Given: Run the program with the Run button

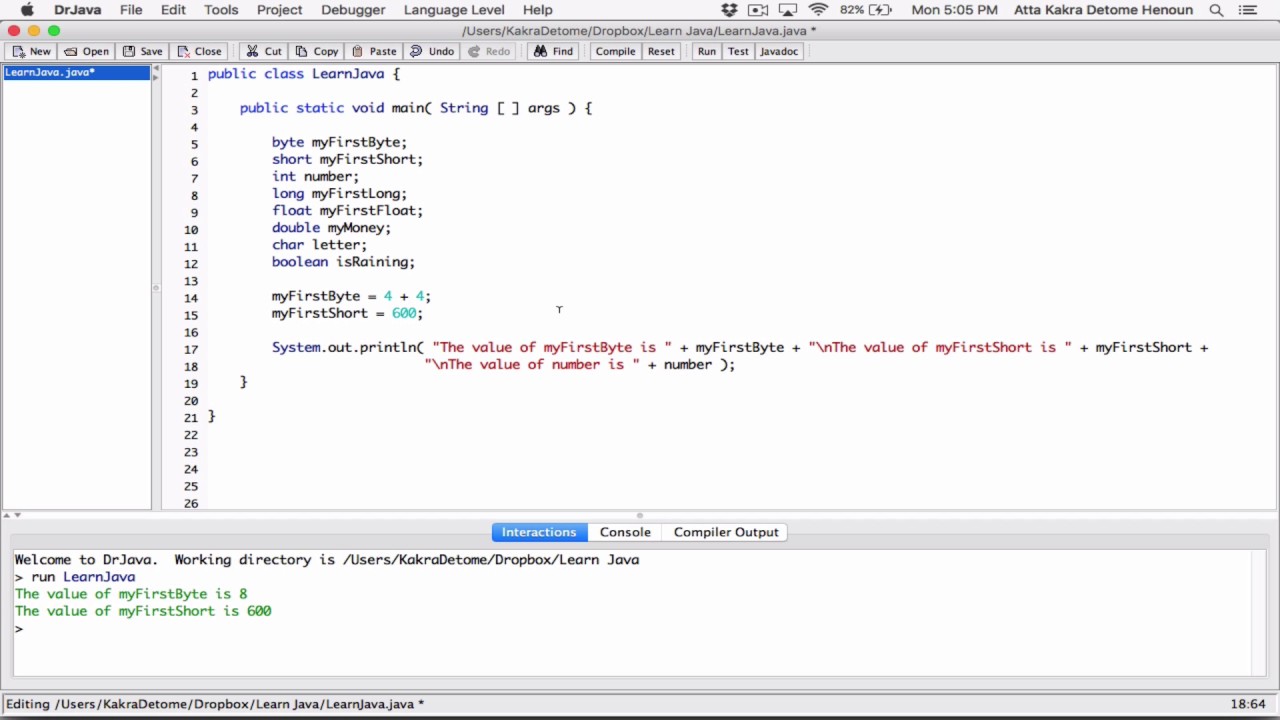Looking at the screenshot, I should pos(706,51).
